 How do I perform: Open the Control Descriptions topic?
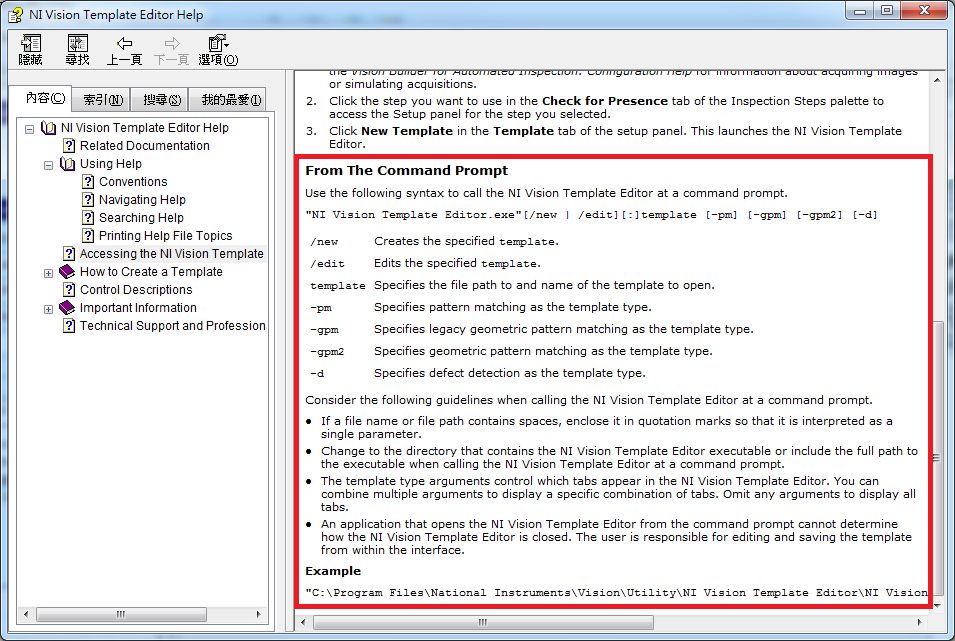tap(136, 290)
